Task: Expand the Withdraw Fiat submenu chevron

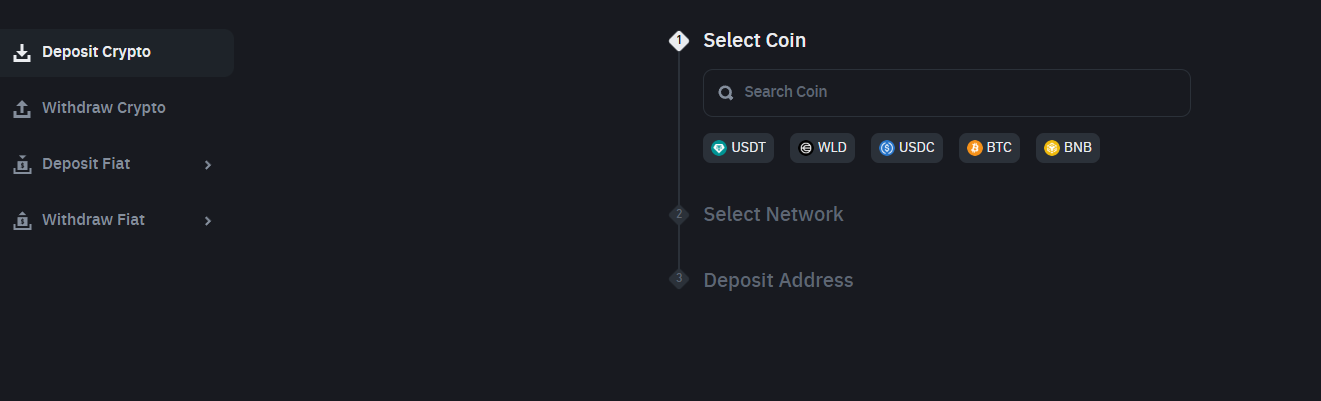Action: pyautogui.click(x=208, y=221)
